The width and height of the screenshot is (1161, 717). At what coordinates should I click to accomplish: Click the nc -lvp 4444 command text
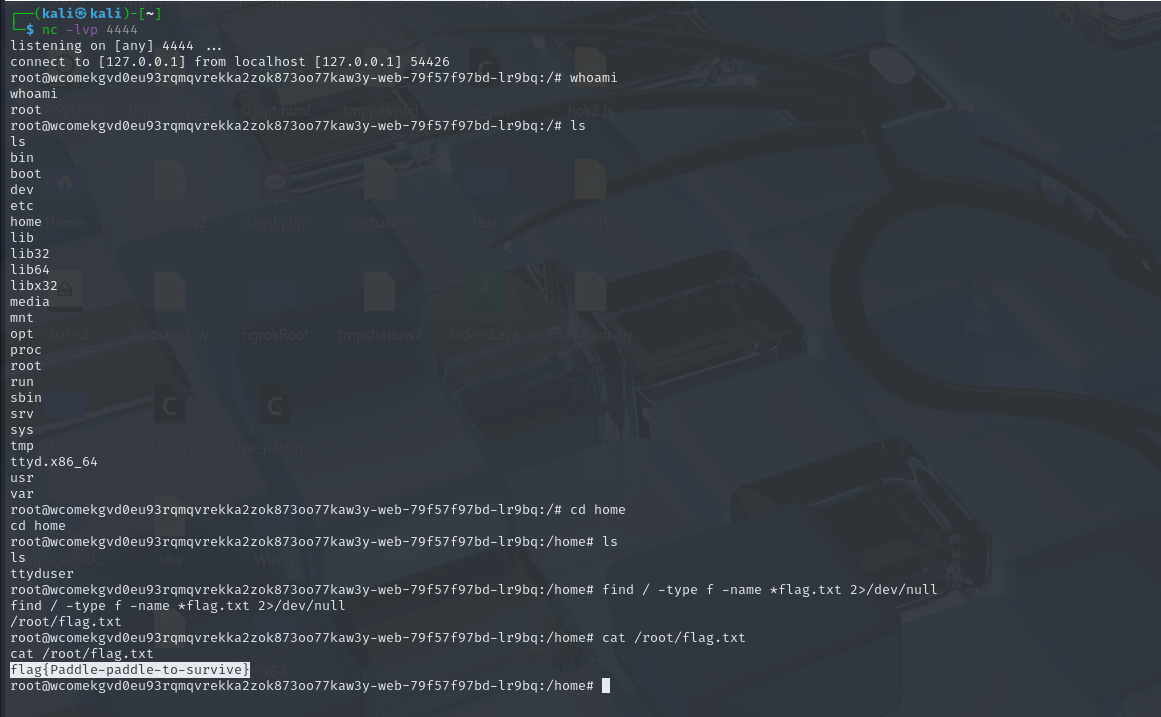(x=89, y=30)
